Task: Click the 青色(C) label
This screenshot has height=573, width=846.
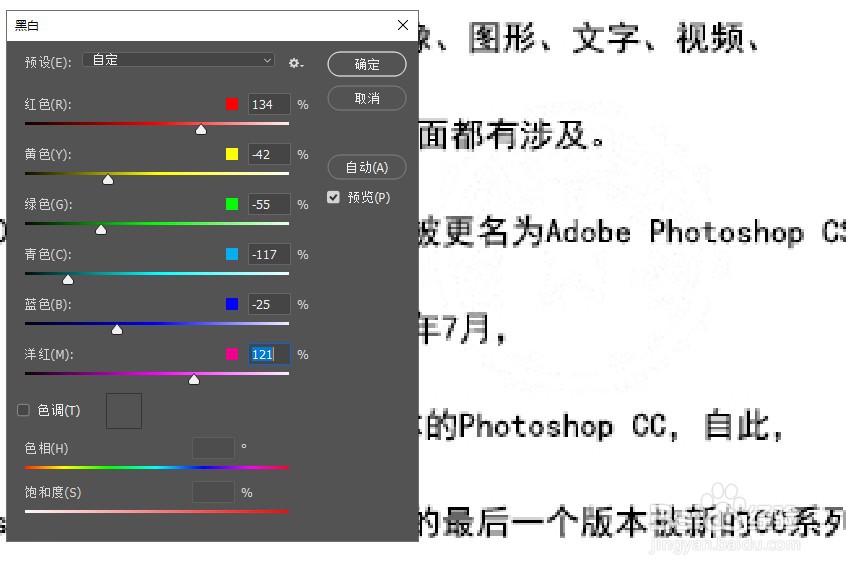Action: tap(48, 254)
